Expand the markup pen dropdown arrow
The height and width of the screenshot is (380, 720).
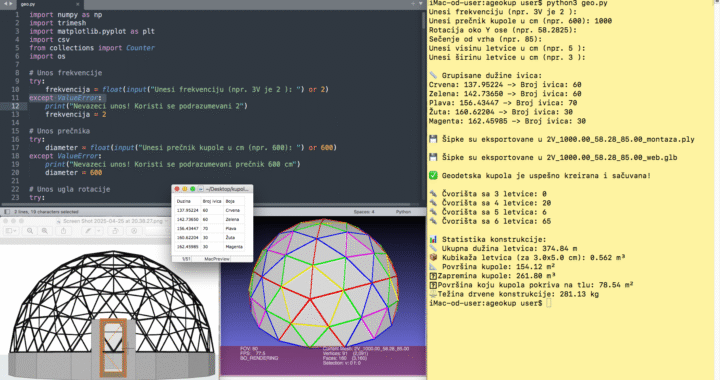tap(99, 231)
